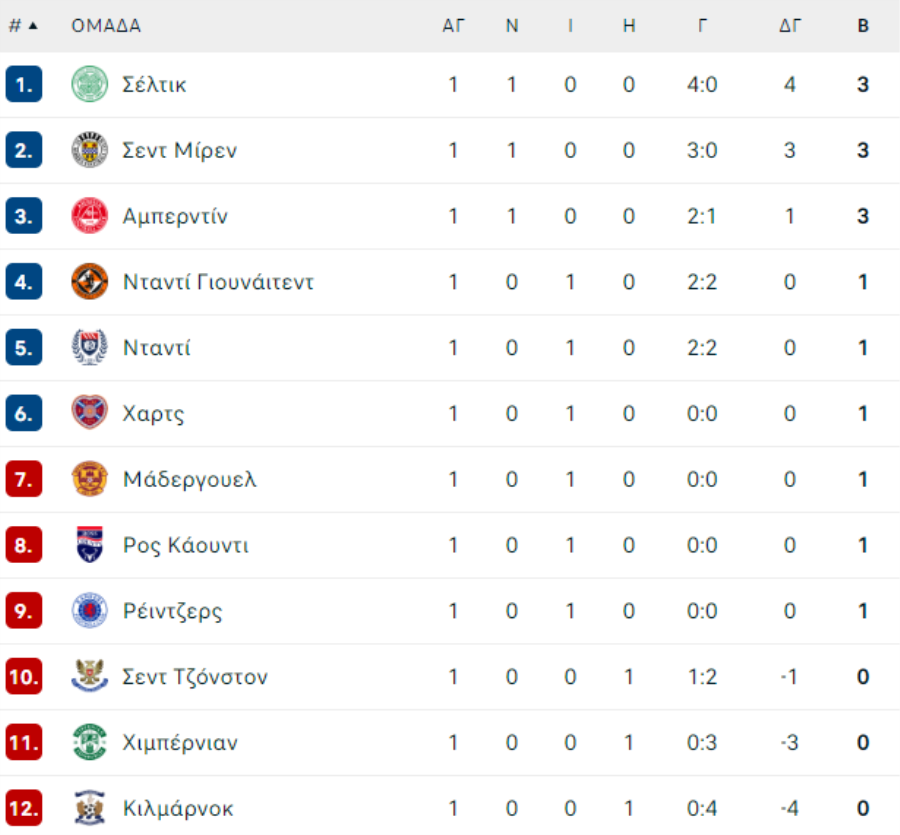Click the Rangers blue round crest

coord(90,610)
